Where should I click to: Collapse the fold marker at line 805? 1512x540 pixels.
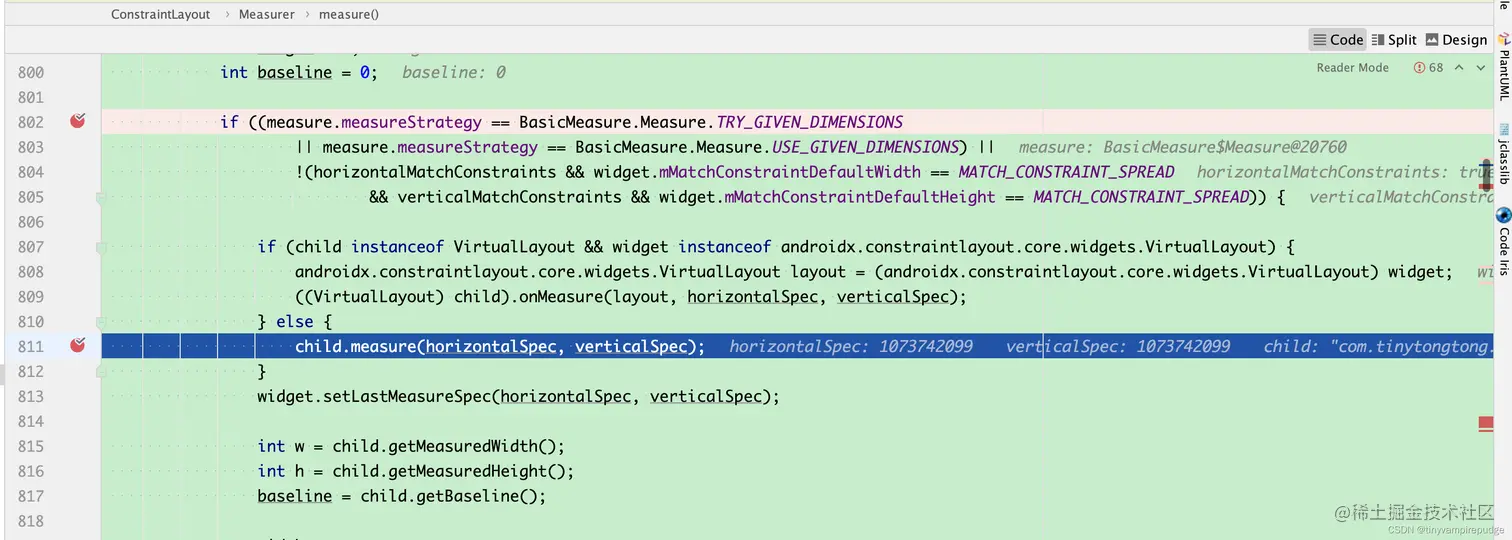(101, 197)
